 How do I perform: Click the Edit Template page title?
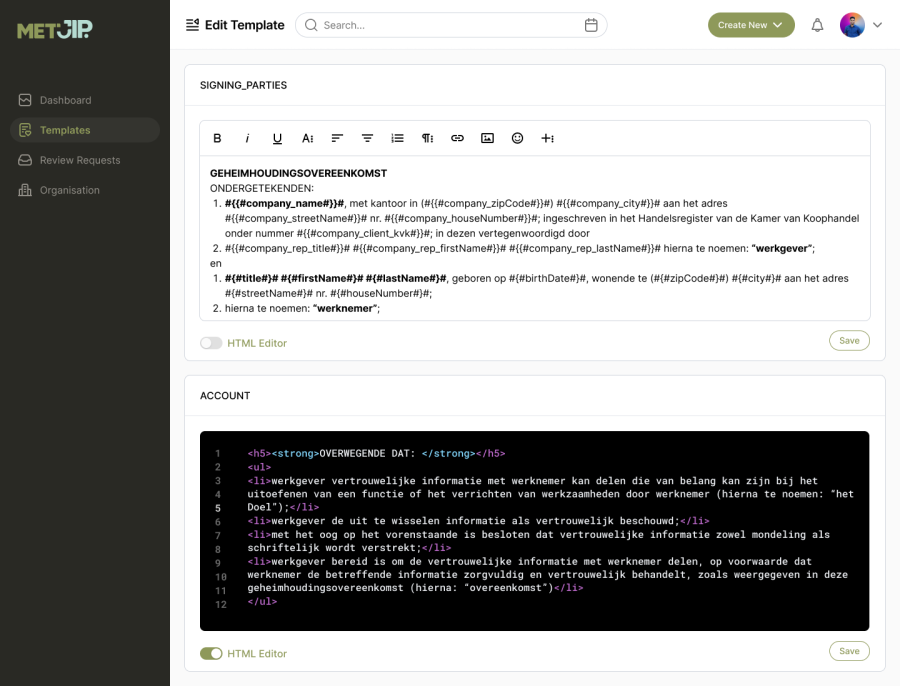[245, 25]
